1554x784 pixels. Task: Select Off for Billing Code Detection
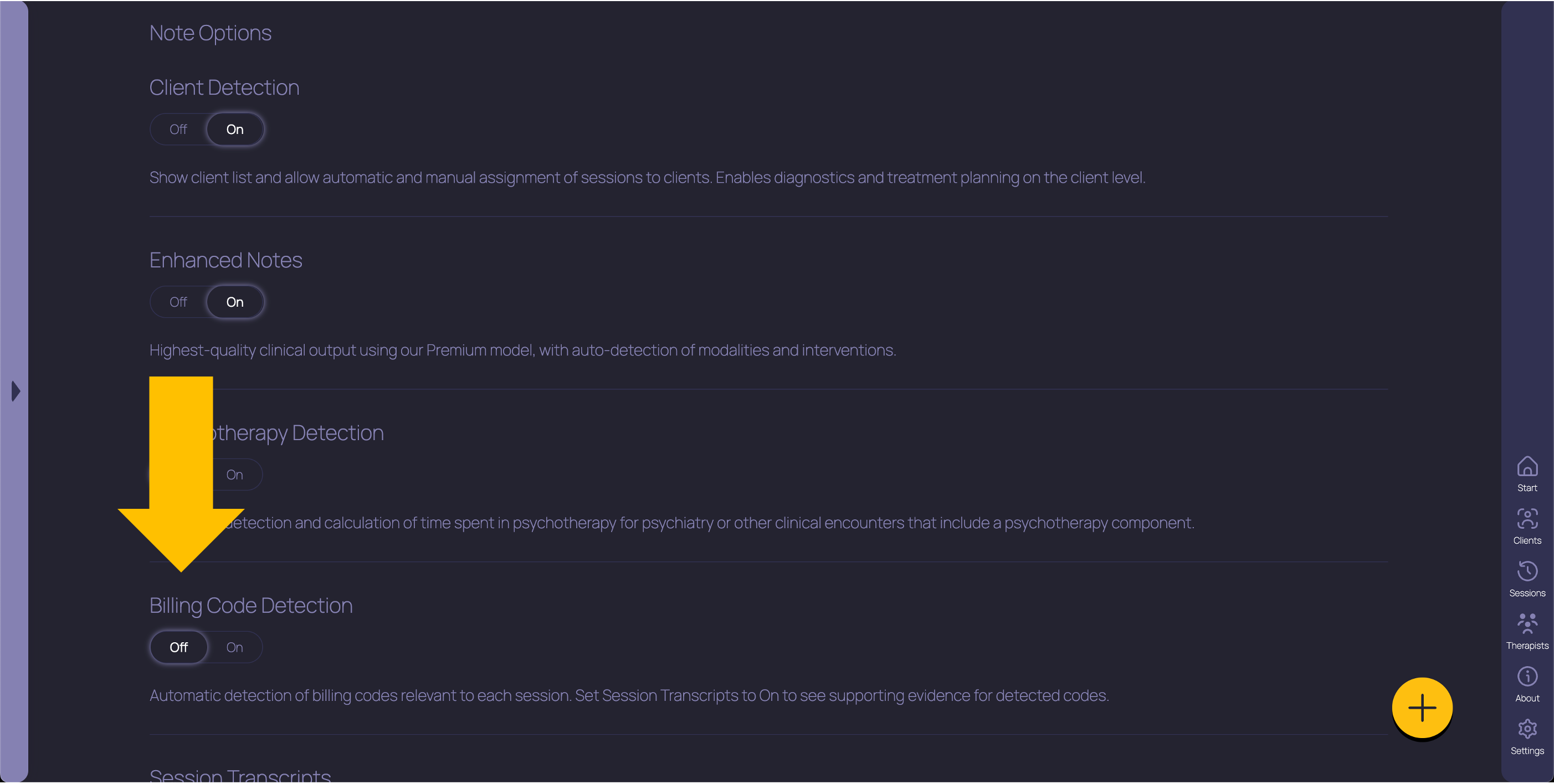(x=178, y=648)
